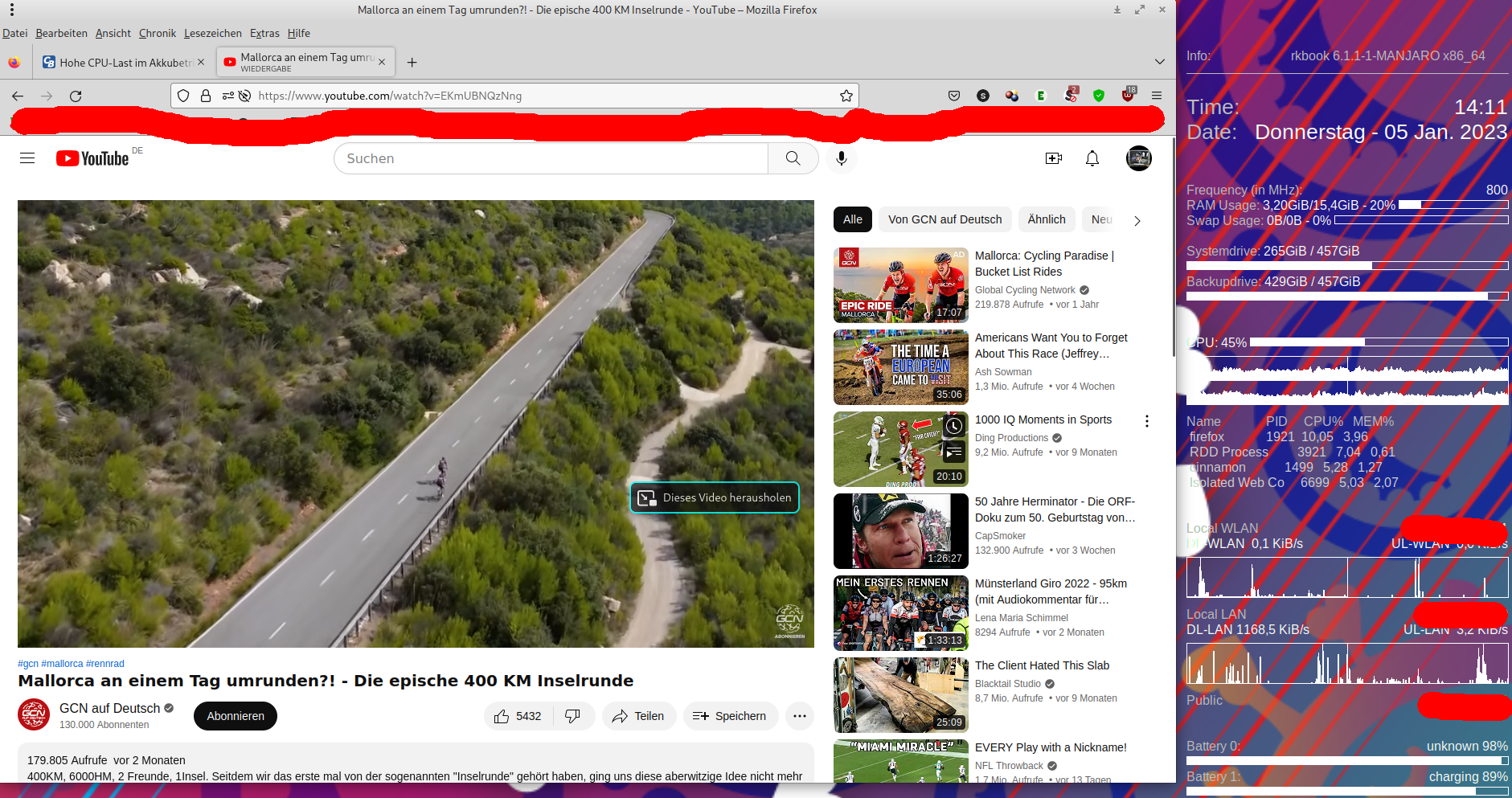Add 1000 IQ Moments to the queue
Viewport: 1512px width, 798px height.
(x=954, y=452)
